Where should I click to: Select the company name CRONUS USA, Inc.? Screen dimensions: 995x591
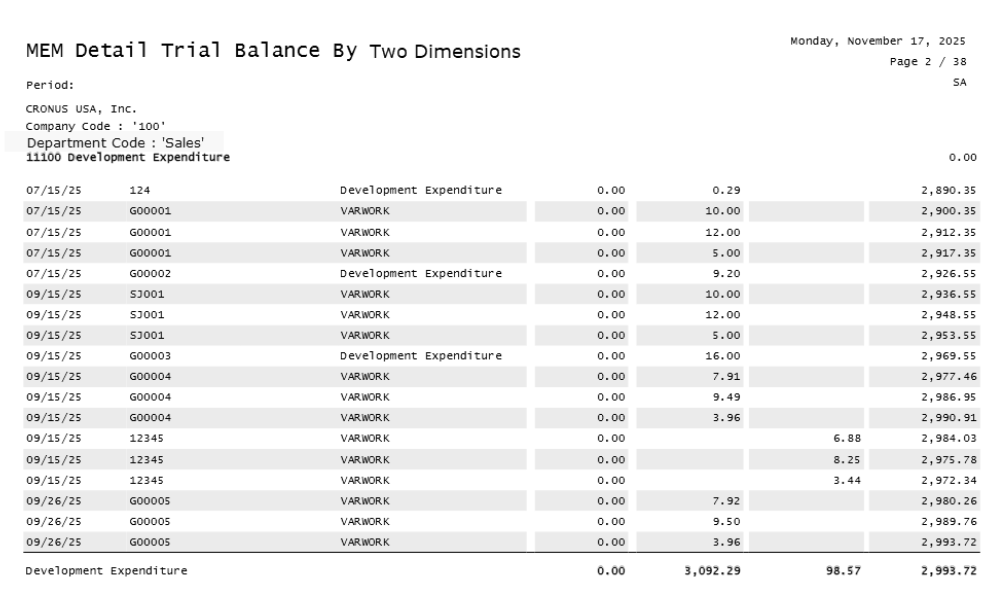pos(81,109)
